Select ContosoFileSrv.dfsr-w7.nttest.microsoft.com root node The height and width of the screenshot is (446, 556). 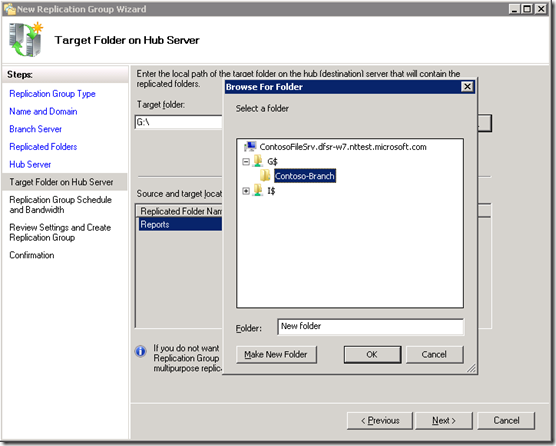pyautogui.click(x=343, y=147)
